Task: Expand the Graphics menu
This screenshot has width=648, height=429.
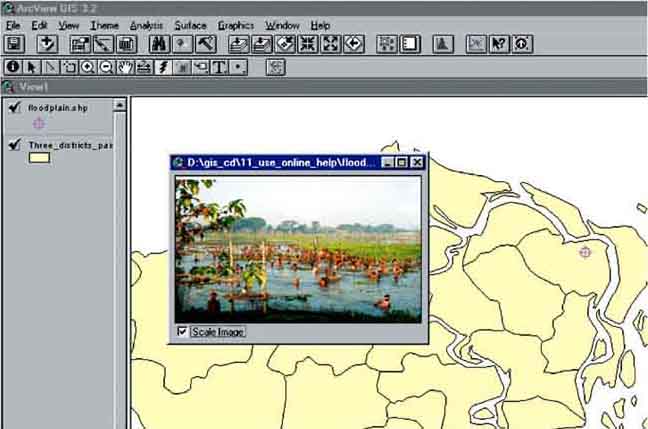Action: [x=236, y=24]
